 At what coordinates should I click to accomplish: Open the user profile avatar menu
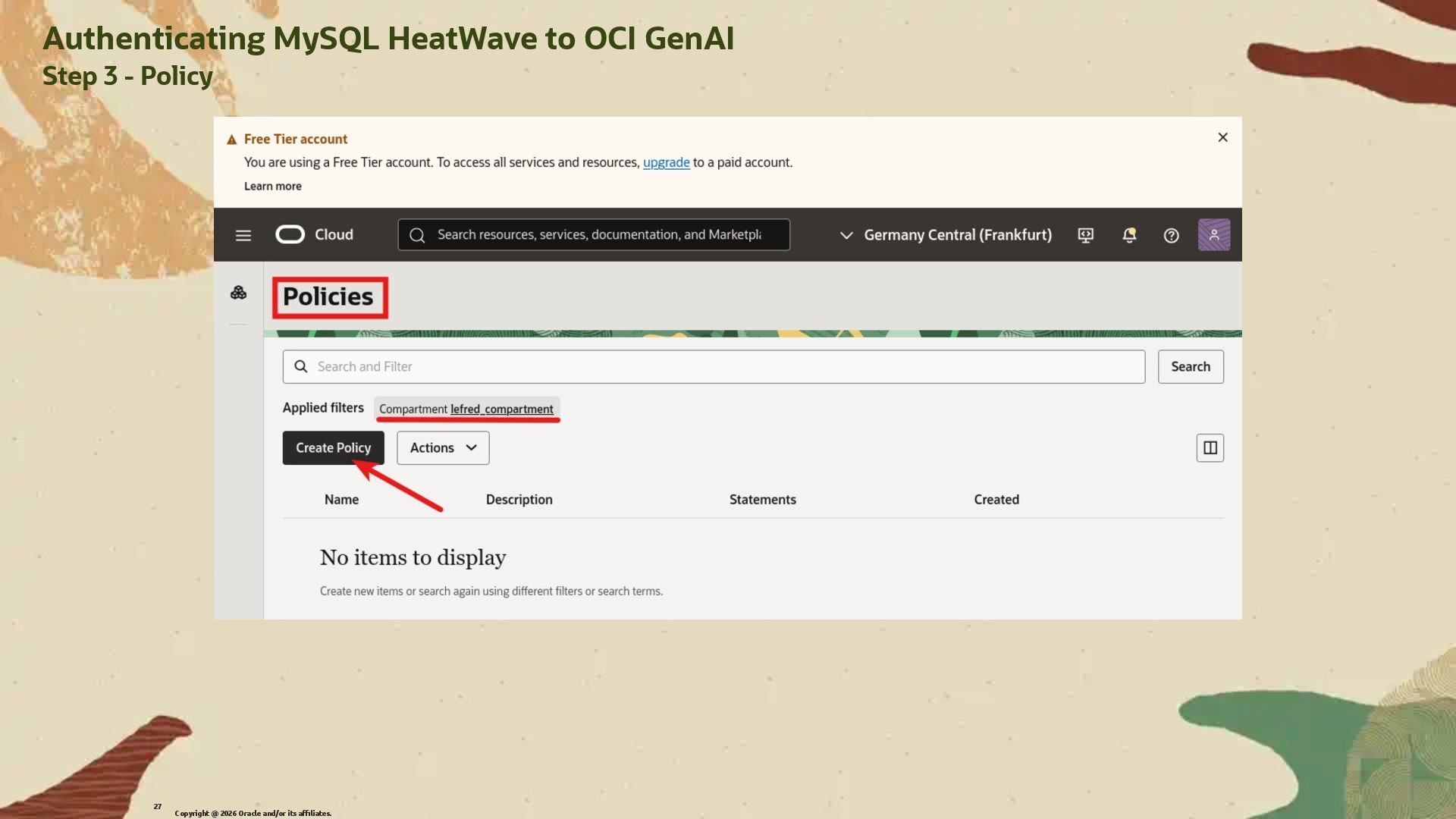pos(1213,235)
